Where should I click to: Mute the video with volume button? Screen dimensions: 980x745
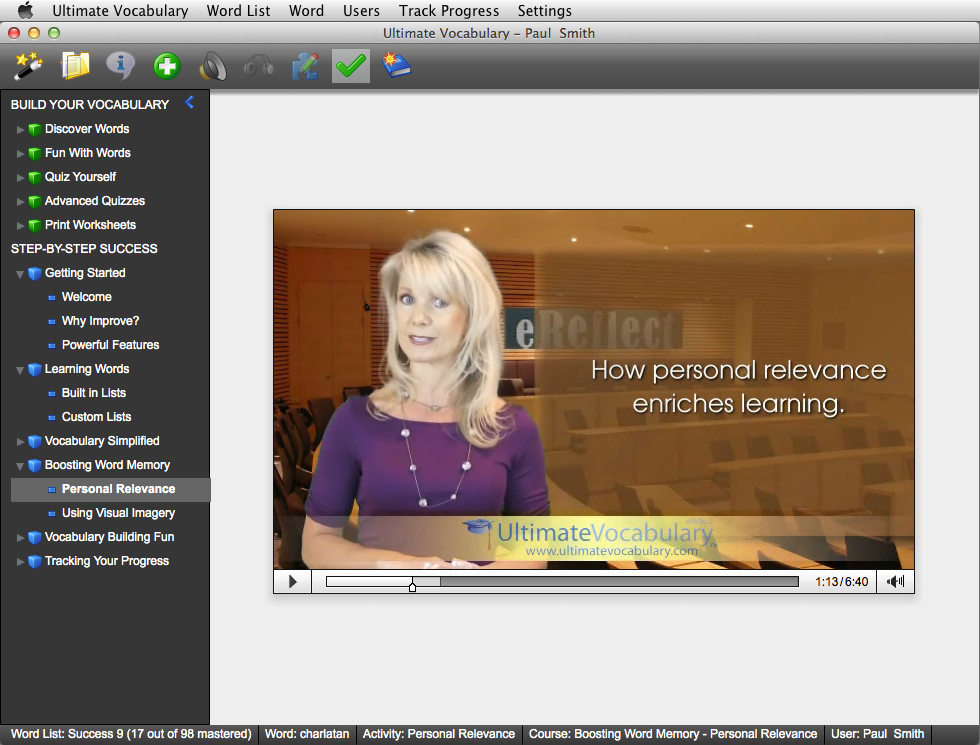tap(895, 581)
